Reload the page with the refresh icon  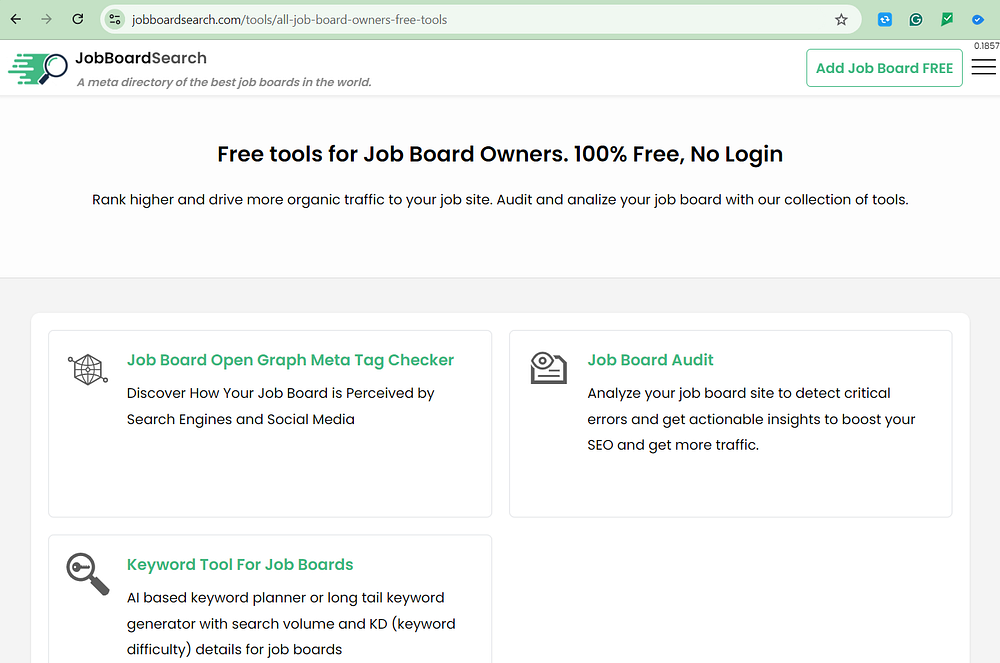click(x=78, y=19)
